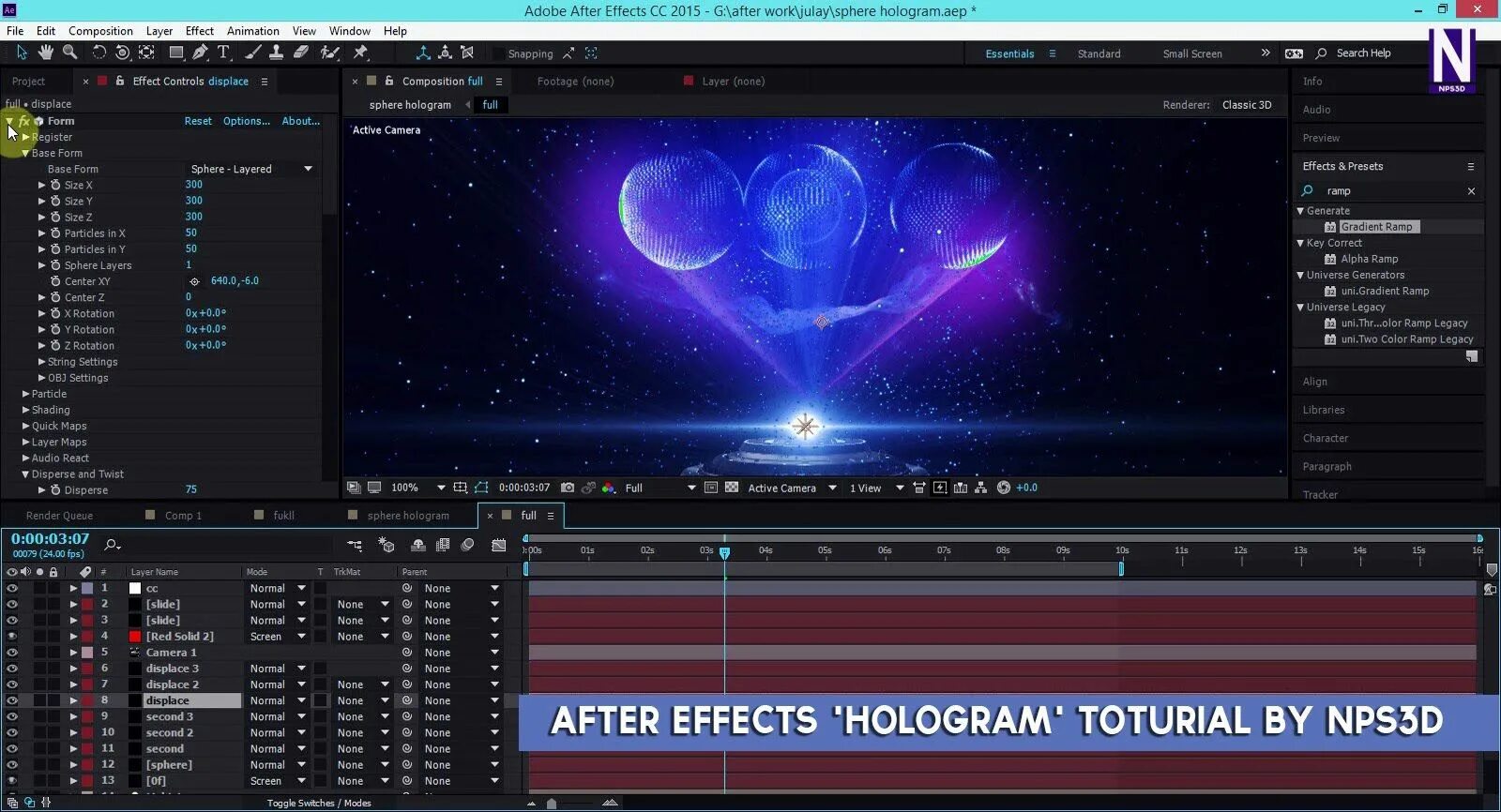
Task: Select the Zoom magnifier tool
Action: coord(69,53)
